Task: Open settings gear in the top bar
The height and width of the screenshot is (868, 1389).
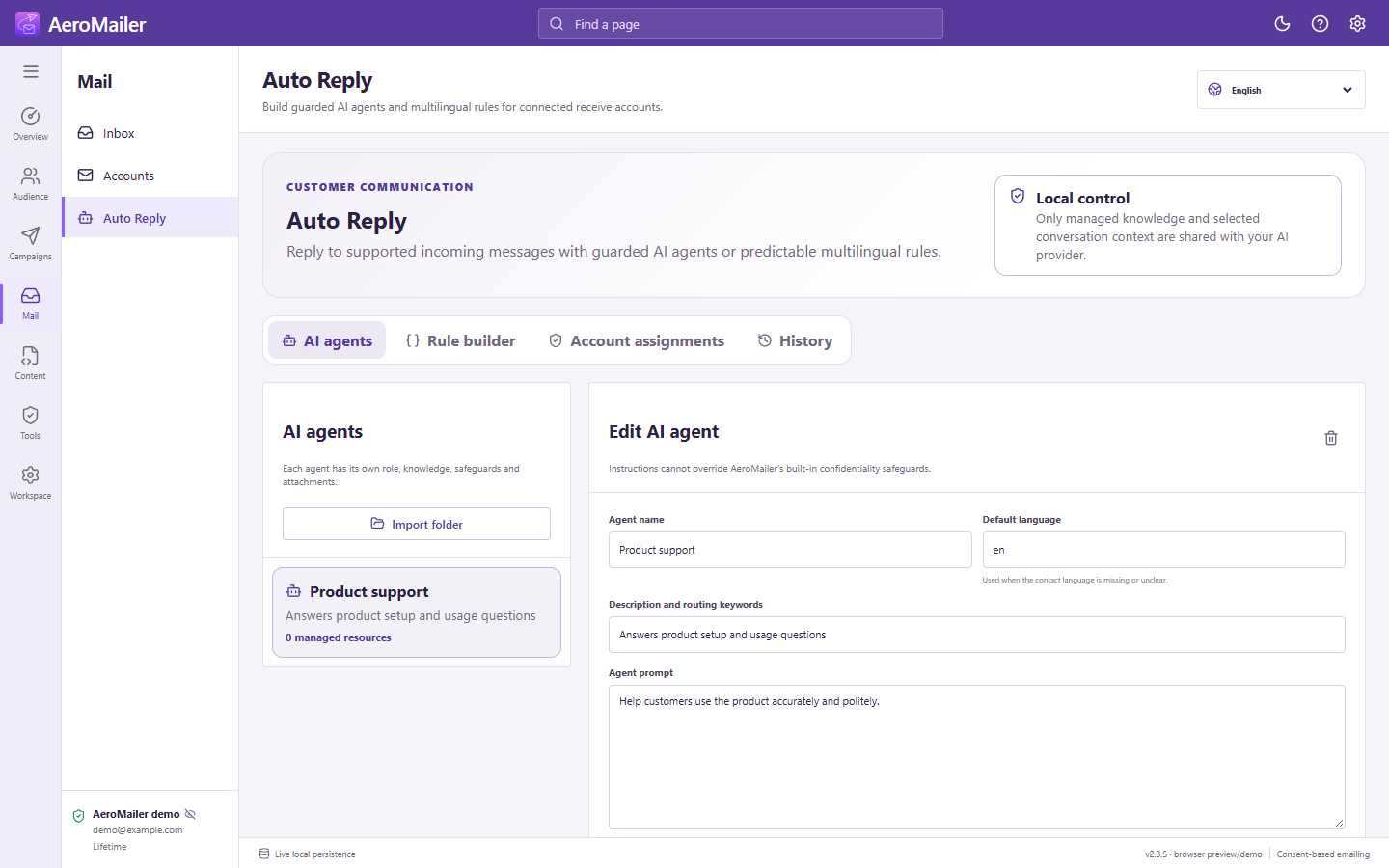Action: [x=1357, y=23]
